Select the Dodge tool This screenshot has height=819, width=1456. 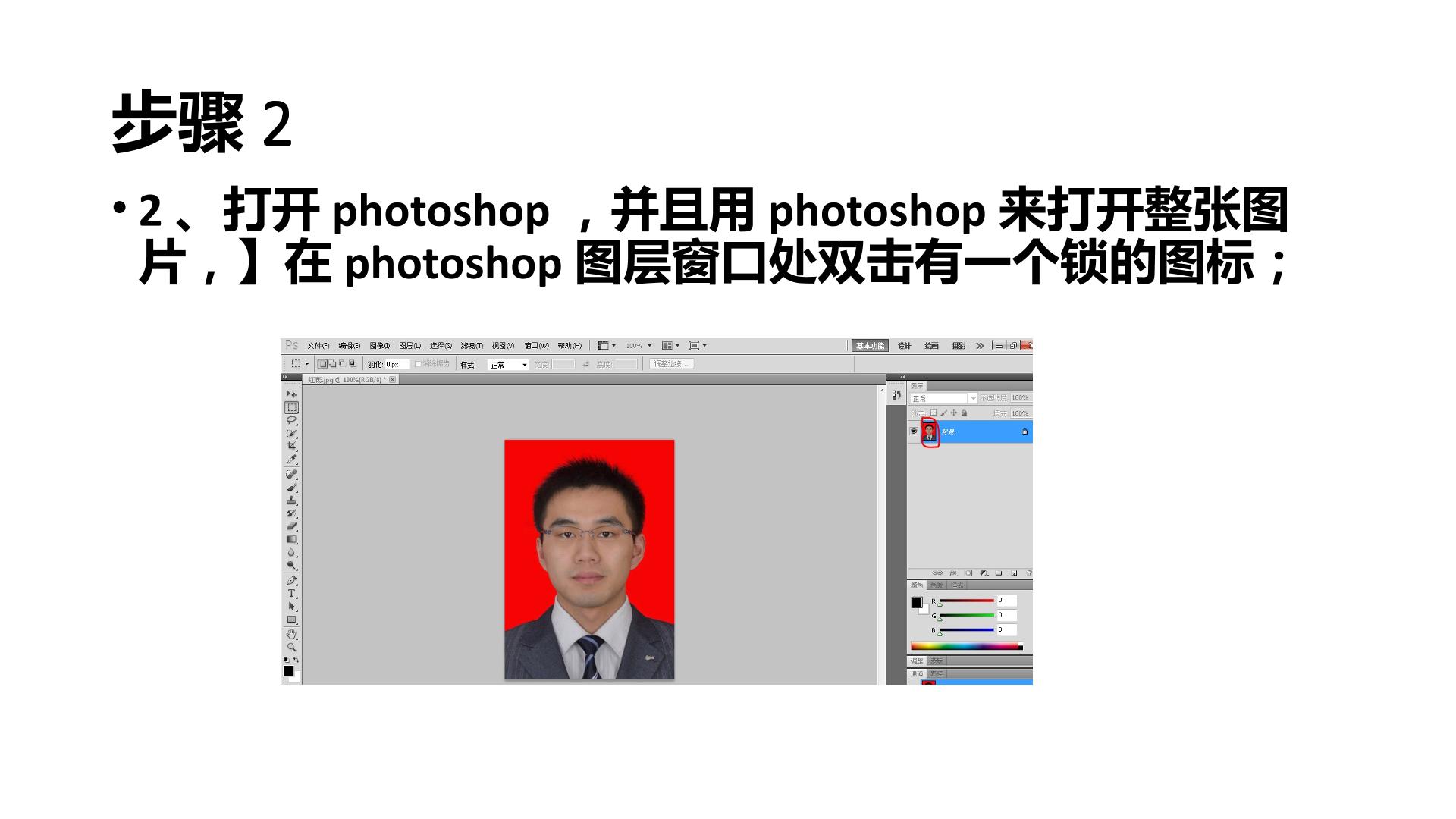coord(291,565)
